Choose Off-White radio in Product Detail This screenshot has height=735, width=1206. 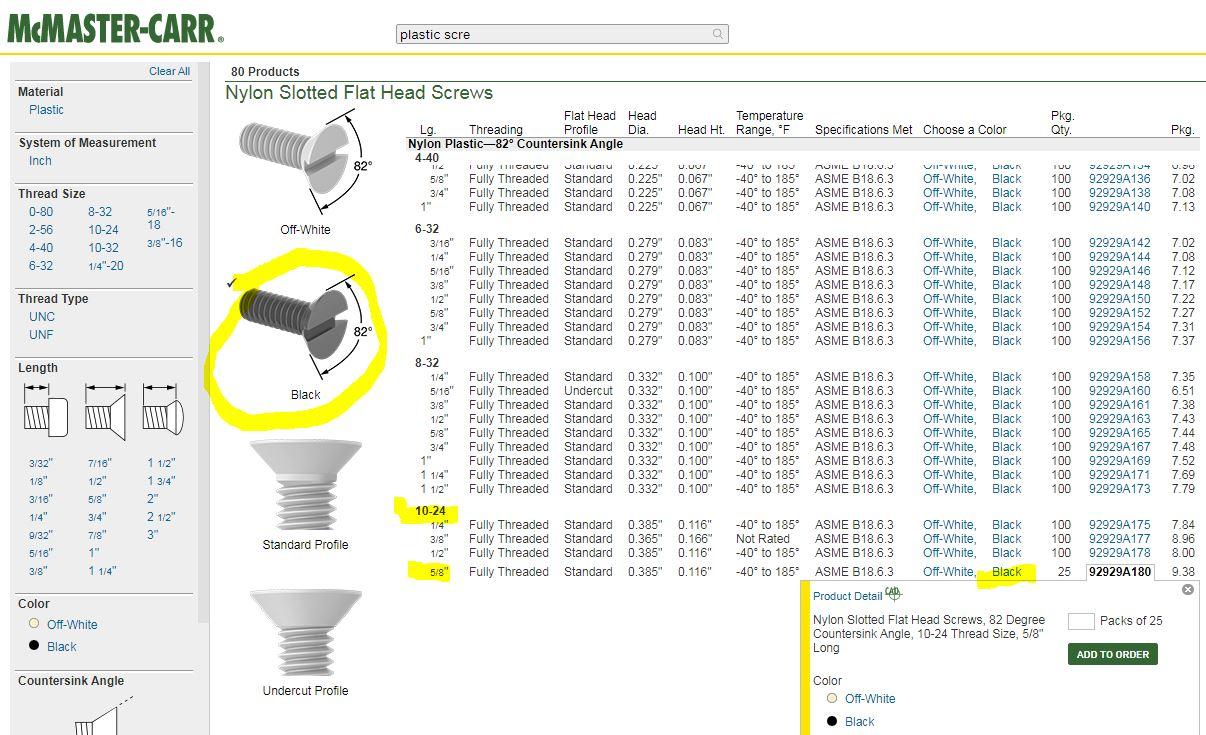pos(831,698)
